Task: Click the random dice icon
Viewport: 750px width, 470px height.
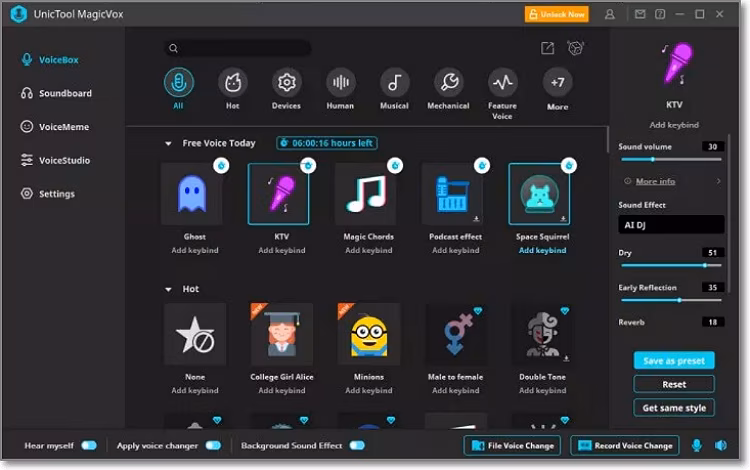Action: [x=575, y=48]
